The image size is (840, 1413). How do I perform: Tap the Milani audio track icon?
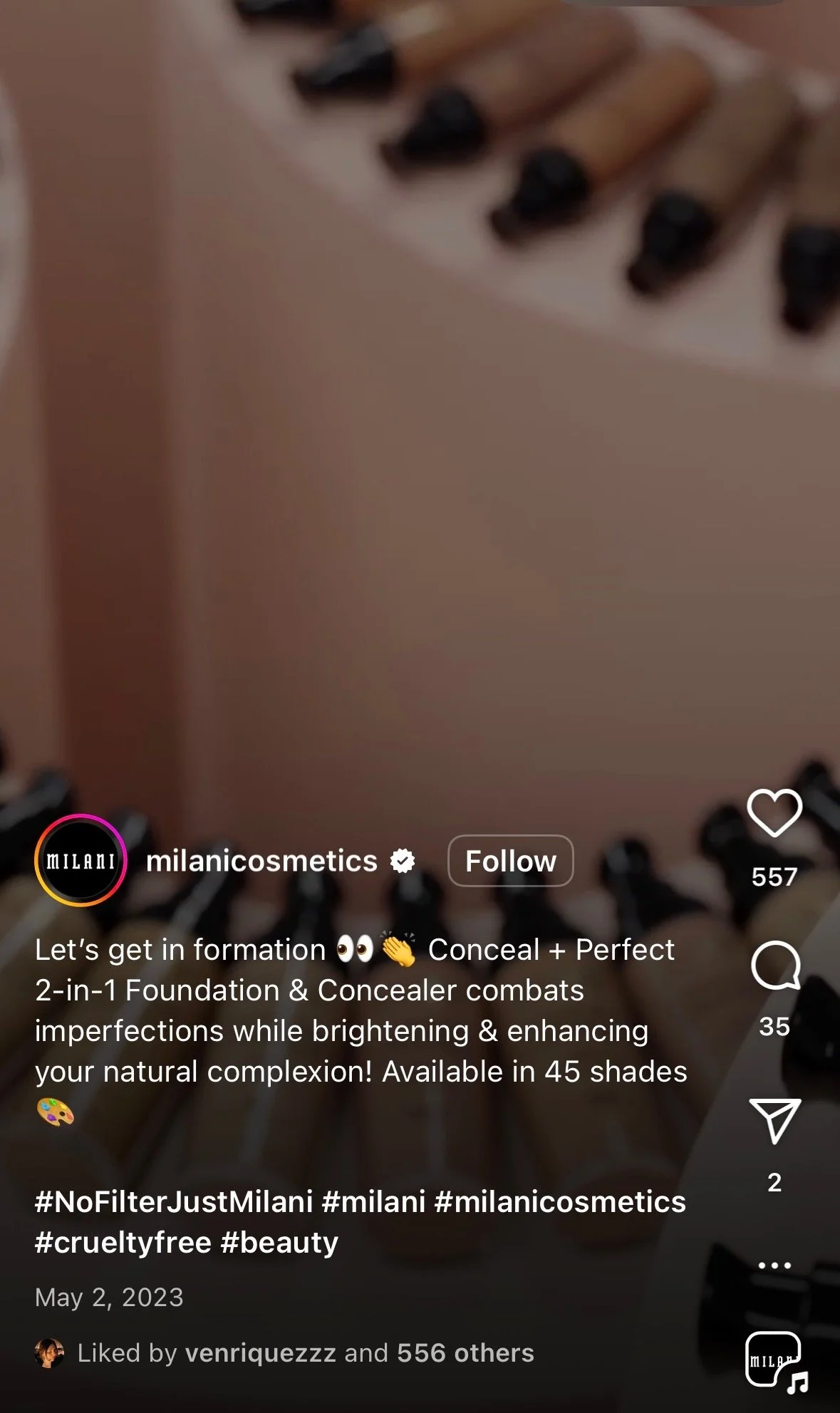coord(777,1362)
